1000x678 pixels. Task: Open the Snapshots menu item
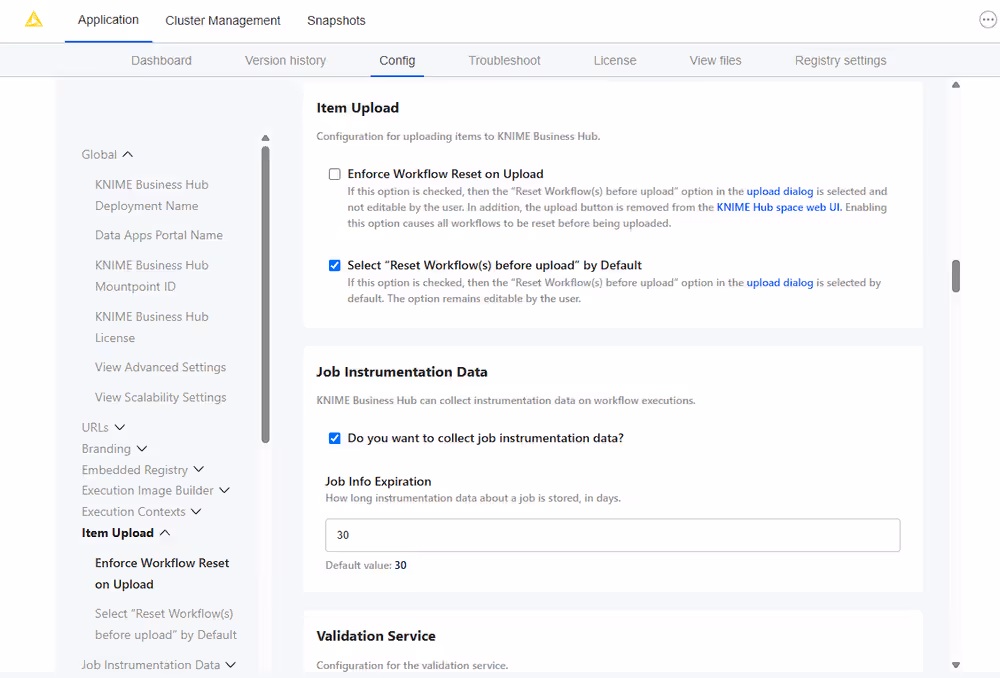[336, 20]
